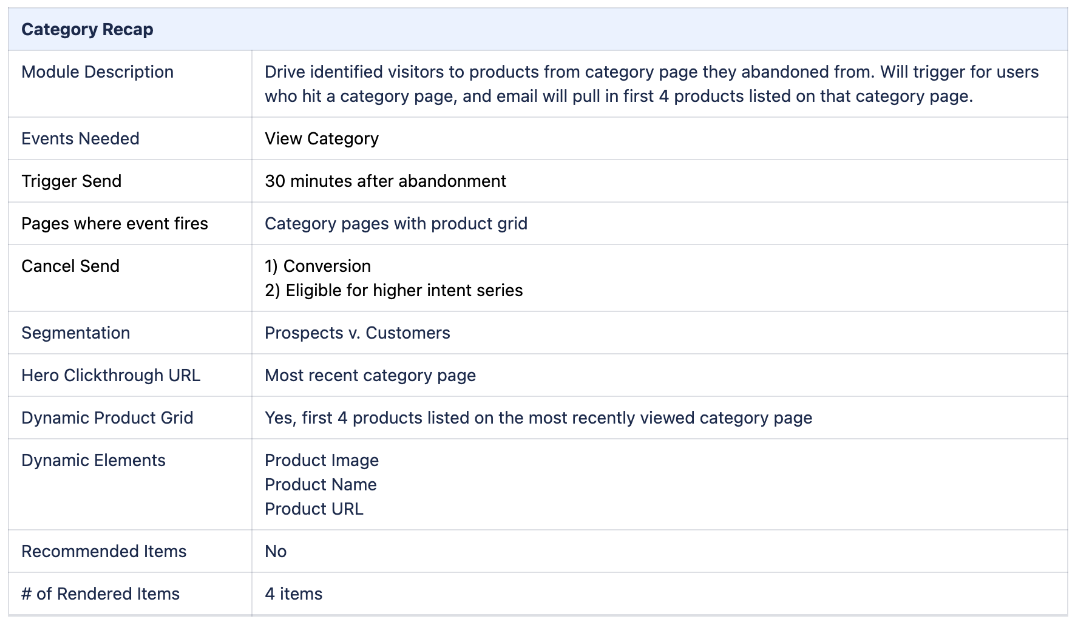Click the 30 minutes after abandonment text
This screenshot has height=624, width=1078.
385,181
